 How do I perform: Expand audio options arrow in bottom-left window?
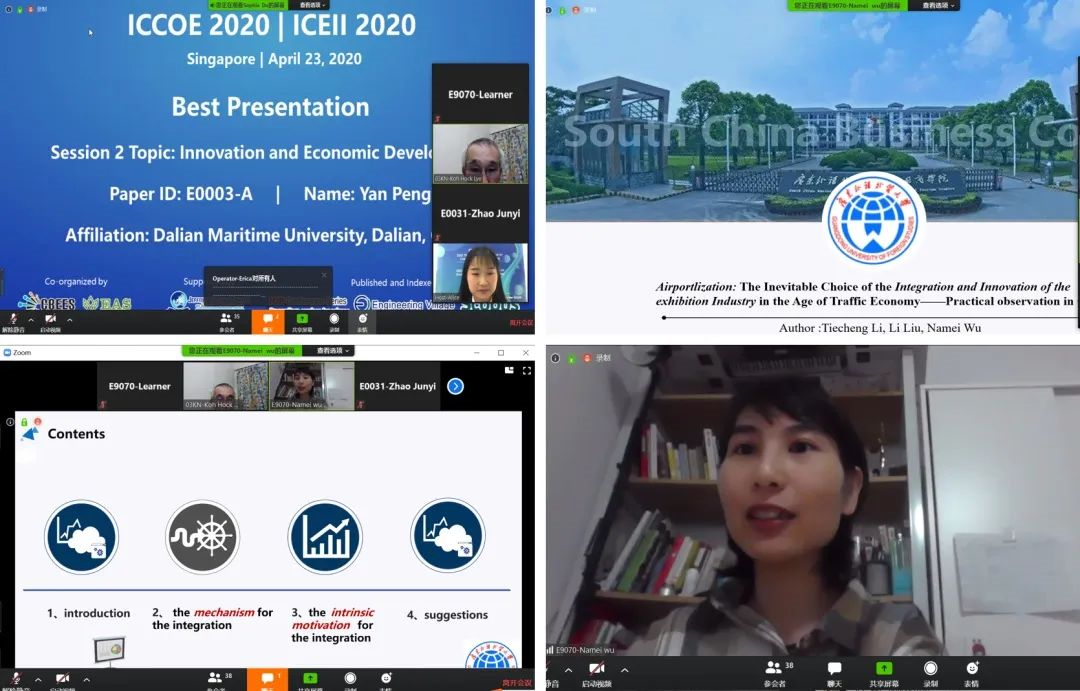(x=38, y=679)
